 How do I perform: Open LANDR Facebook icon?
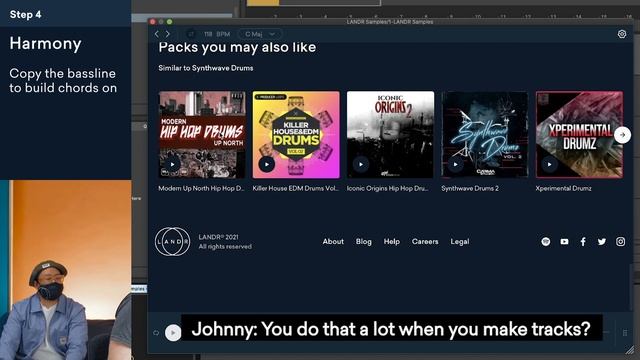point(583,242)
